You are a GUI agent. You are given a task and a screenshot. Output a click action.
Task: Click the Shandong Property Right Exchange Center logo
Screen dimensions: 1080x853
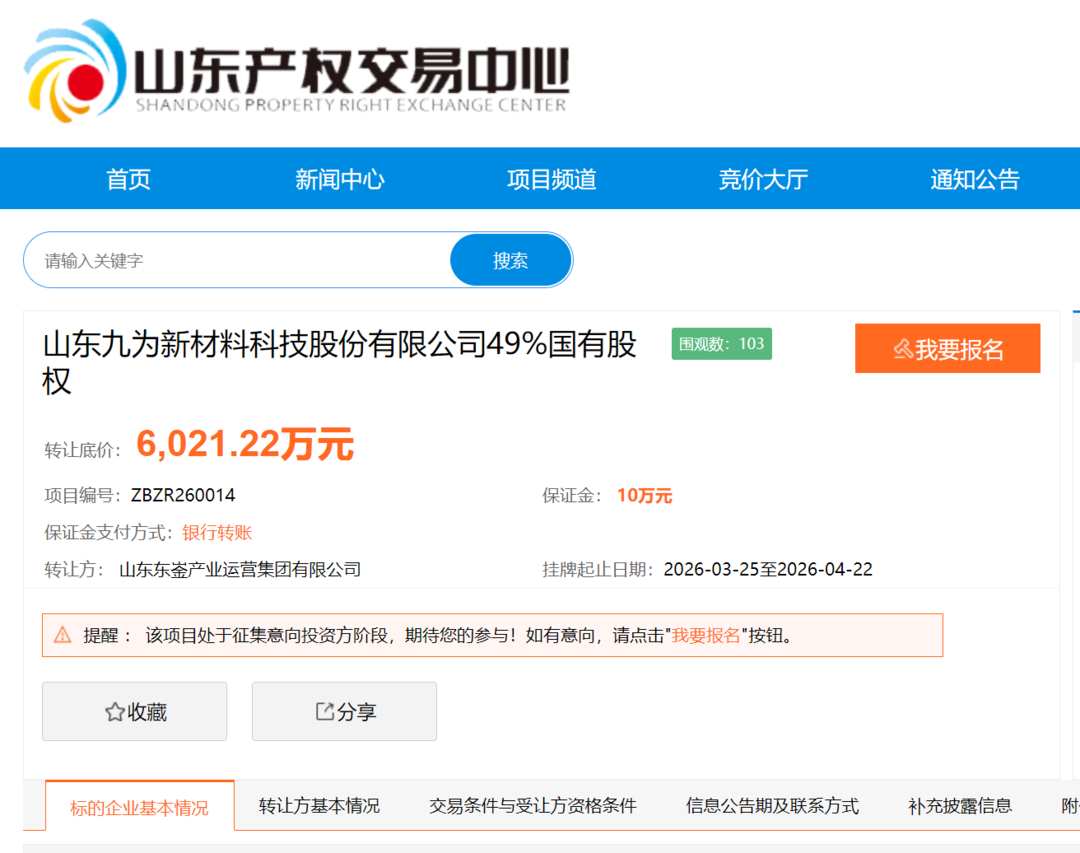pyautogui.click(x=296, y=72)
